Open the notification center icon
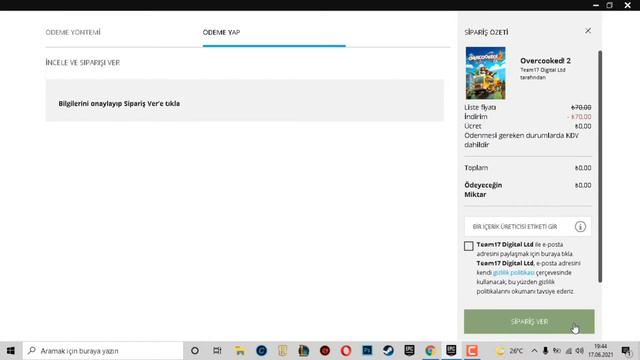The image size is (640, 360). tap(626, 351)
